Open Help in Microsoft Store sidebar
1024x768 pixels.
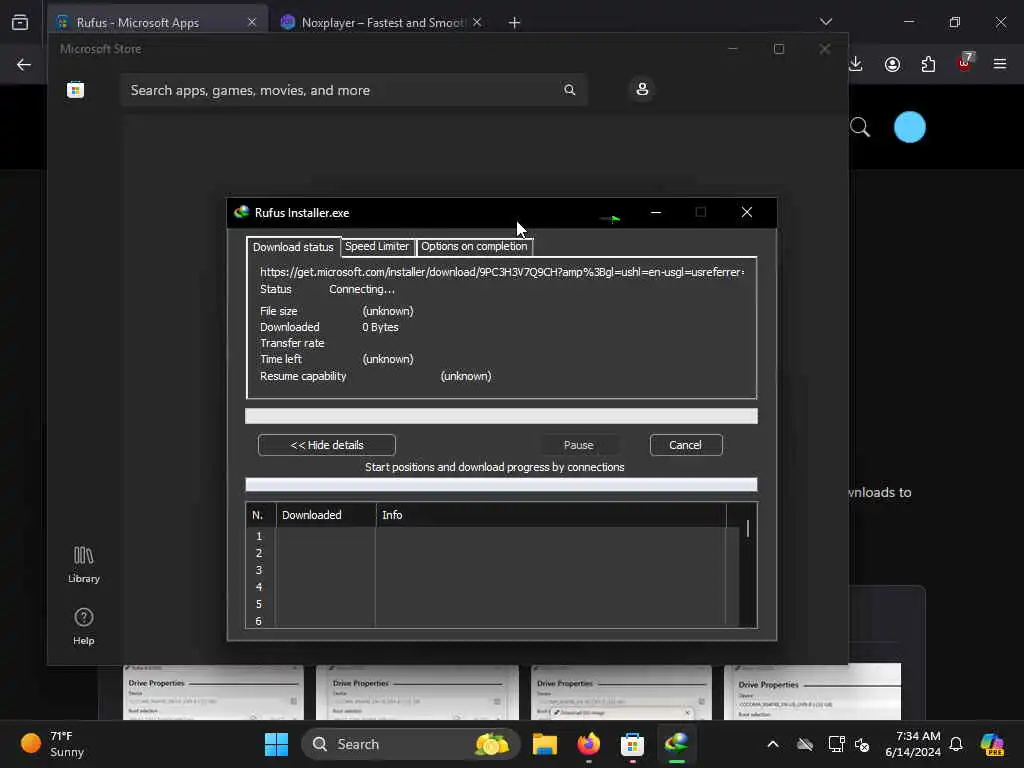[84, 627]
